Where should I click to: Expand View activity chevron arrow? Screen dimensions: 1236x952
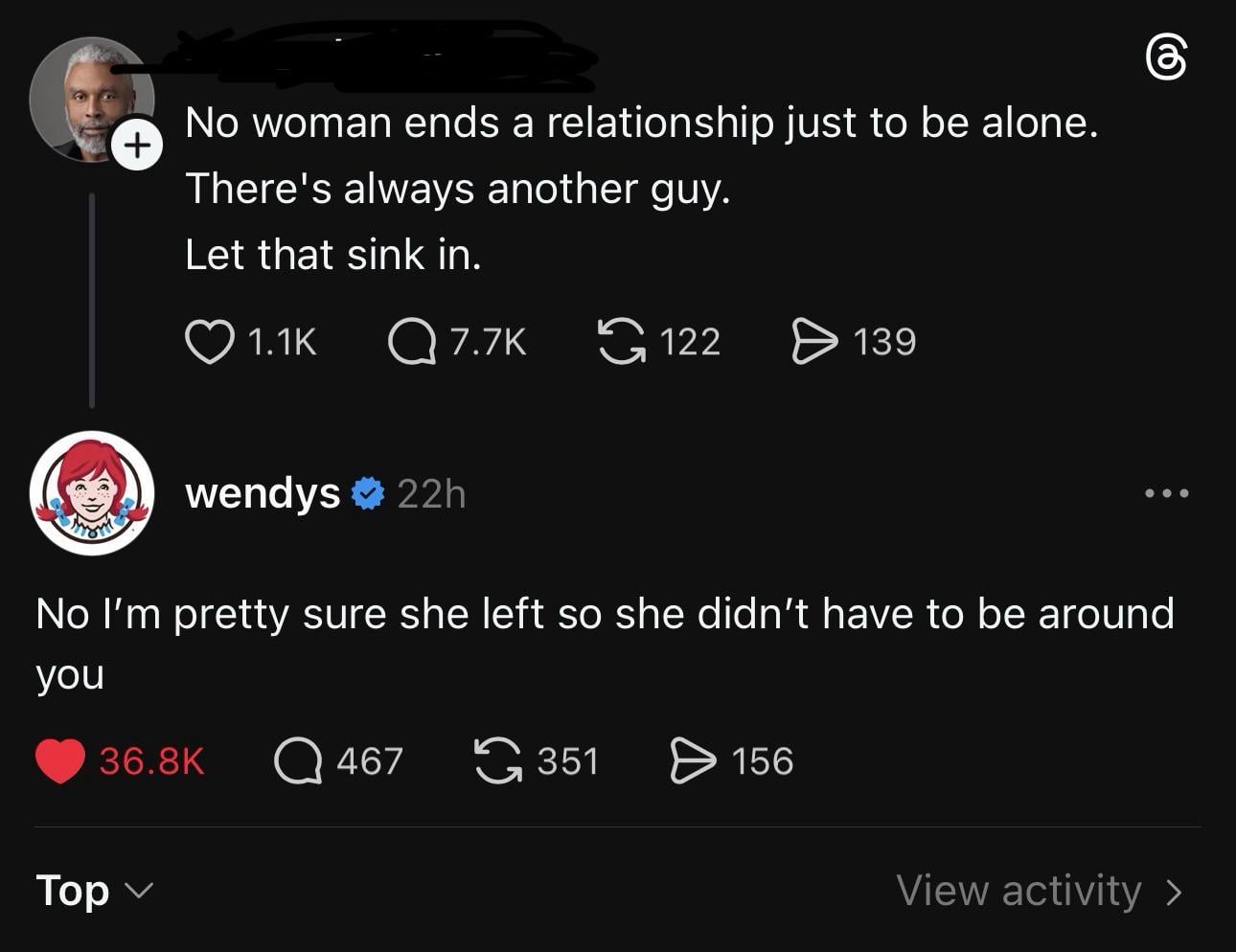[1175, 893]
